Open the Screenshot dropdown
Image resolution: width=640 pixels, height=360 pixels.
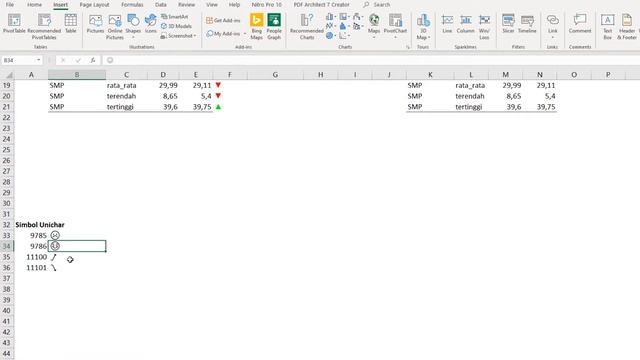tap(178, 36)
